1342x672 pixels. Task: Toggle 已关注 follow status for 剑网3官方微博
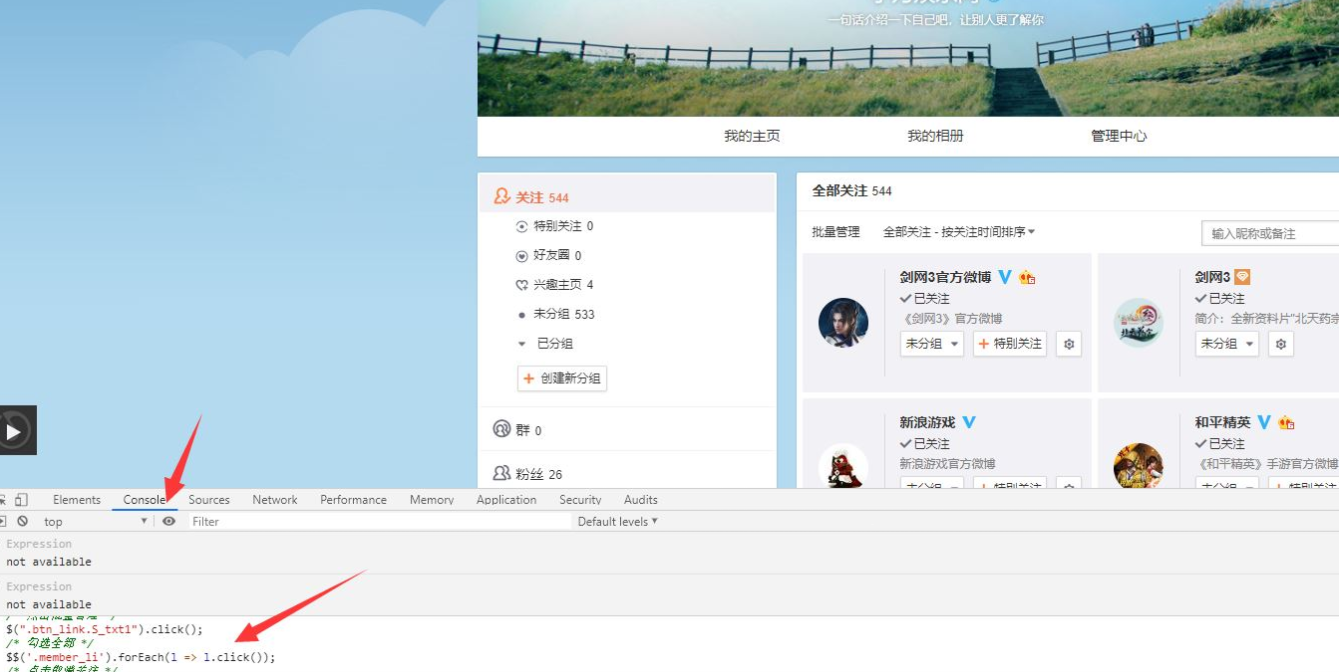coord(925,298)
